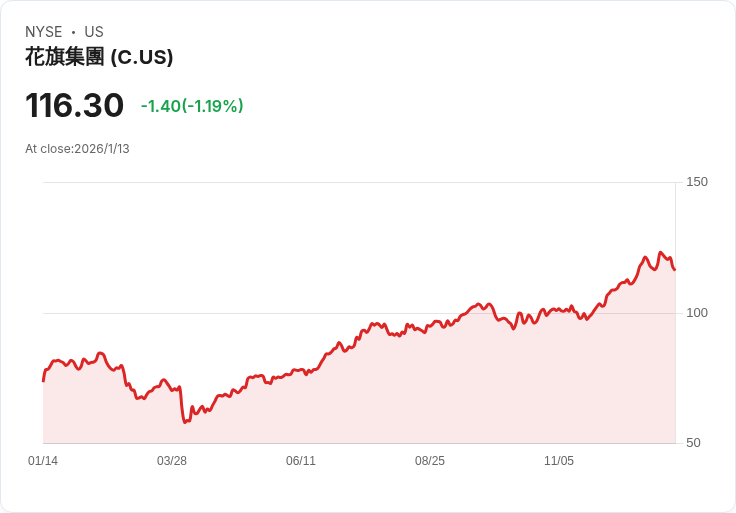
Task: Select the 01/14 date on x-axis
Action: point(43,461)
